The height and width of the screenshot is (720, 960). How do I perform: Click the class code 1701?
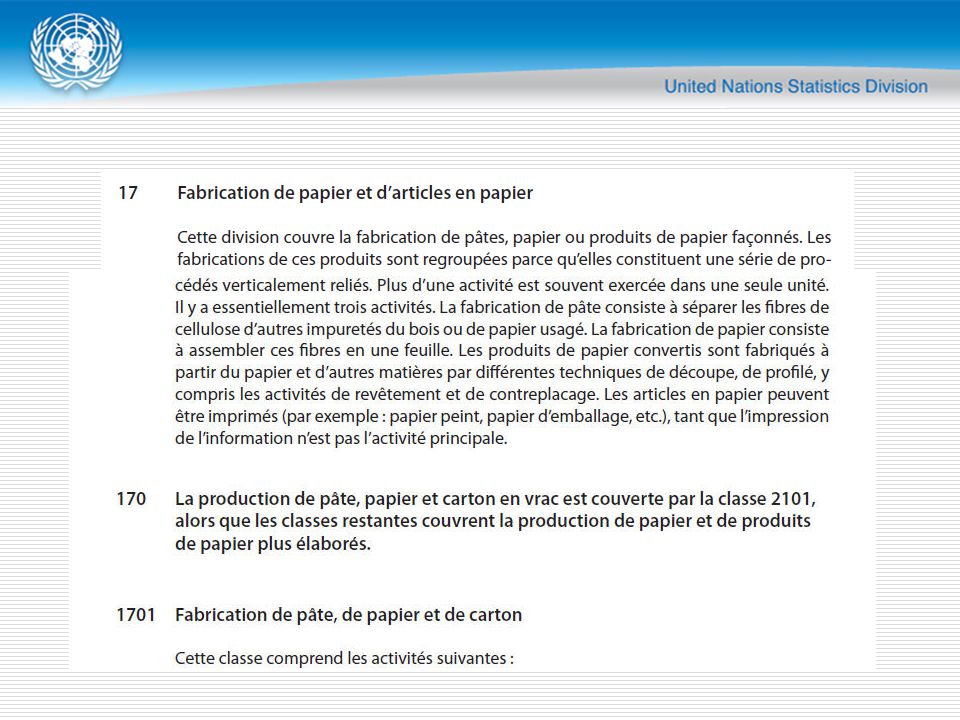(x=136, y=615)
